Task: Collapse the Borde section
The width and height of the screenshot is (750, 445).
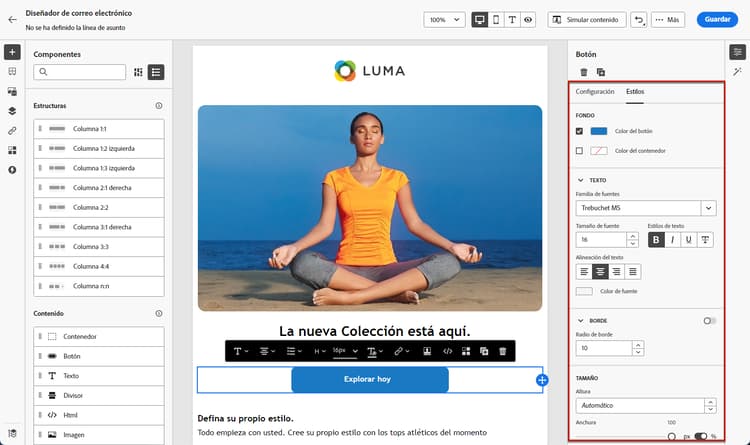Action: click(x=580, y=321)
